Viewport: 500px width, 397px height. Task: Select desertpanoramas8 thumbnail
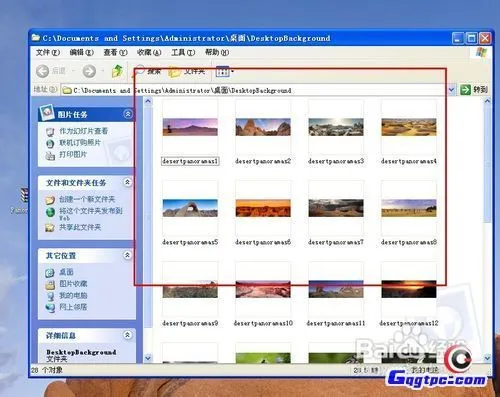pos(409,208)
